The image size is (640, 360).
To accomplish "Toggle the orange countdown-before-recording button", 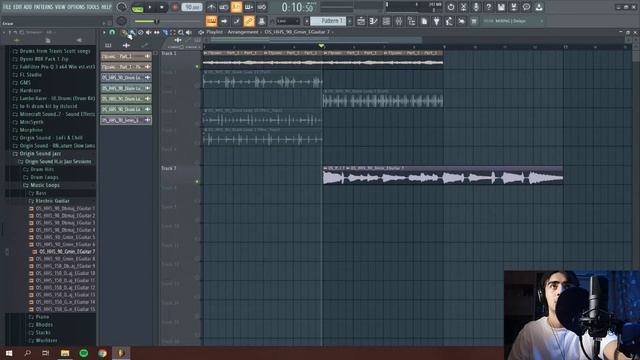I will [x=236, y=7].
